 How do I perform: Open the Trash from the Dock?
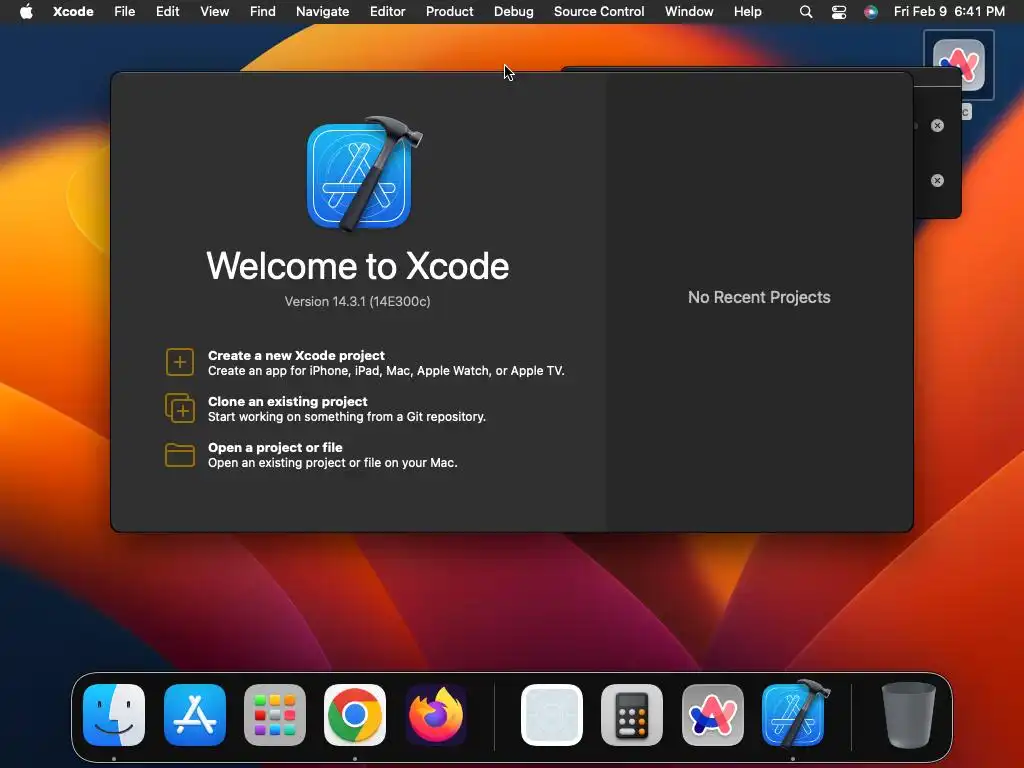(x=908, y=714)
